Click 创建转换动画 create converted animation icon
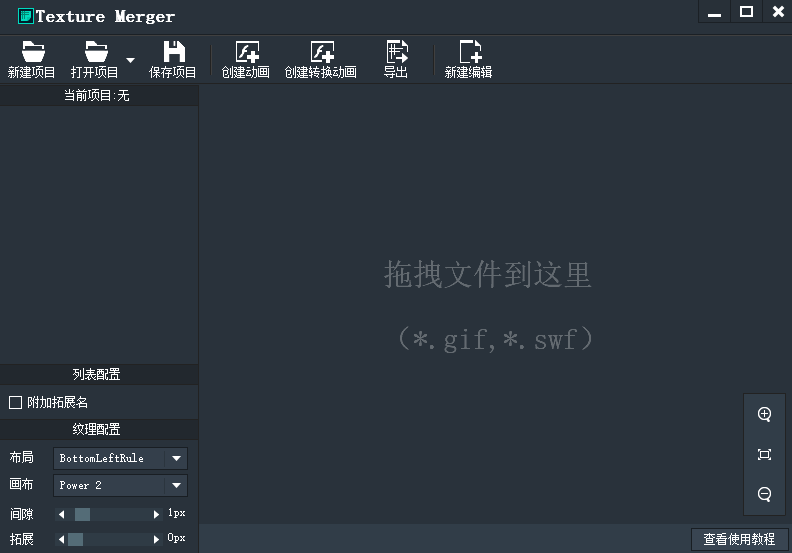Screen dimensions: 792x553 [322, 52]
